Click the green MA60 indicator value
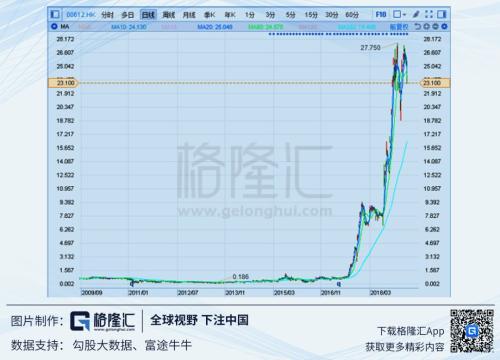This screenshot has height=360, width=500. tap(266, 27)
